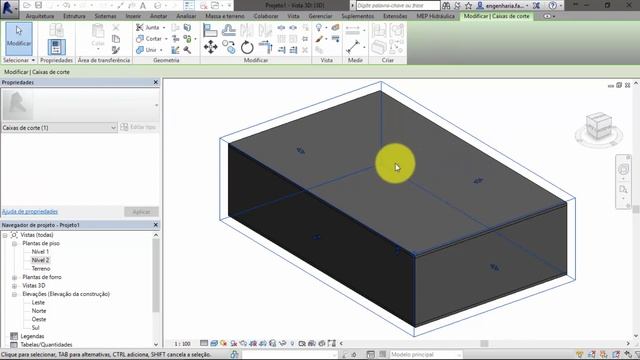The height and width of the screenshot is (360, 640).
Task: Click the Unir geometry tool
Action: 147,49
